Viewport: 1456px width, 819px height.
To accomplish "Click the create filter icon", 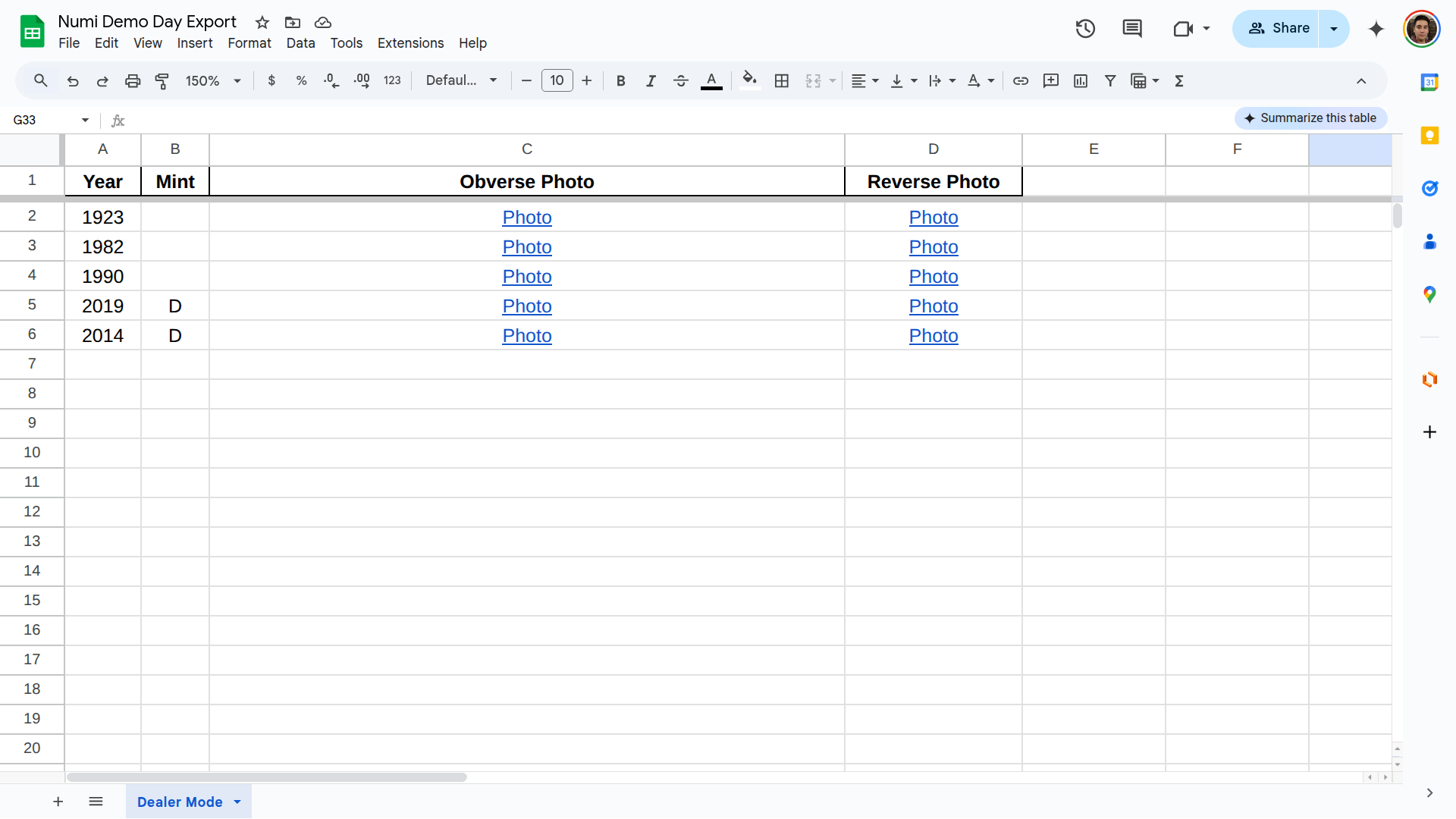I will pos(1110,81).
